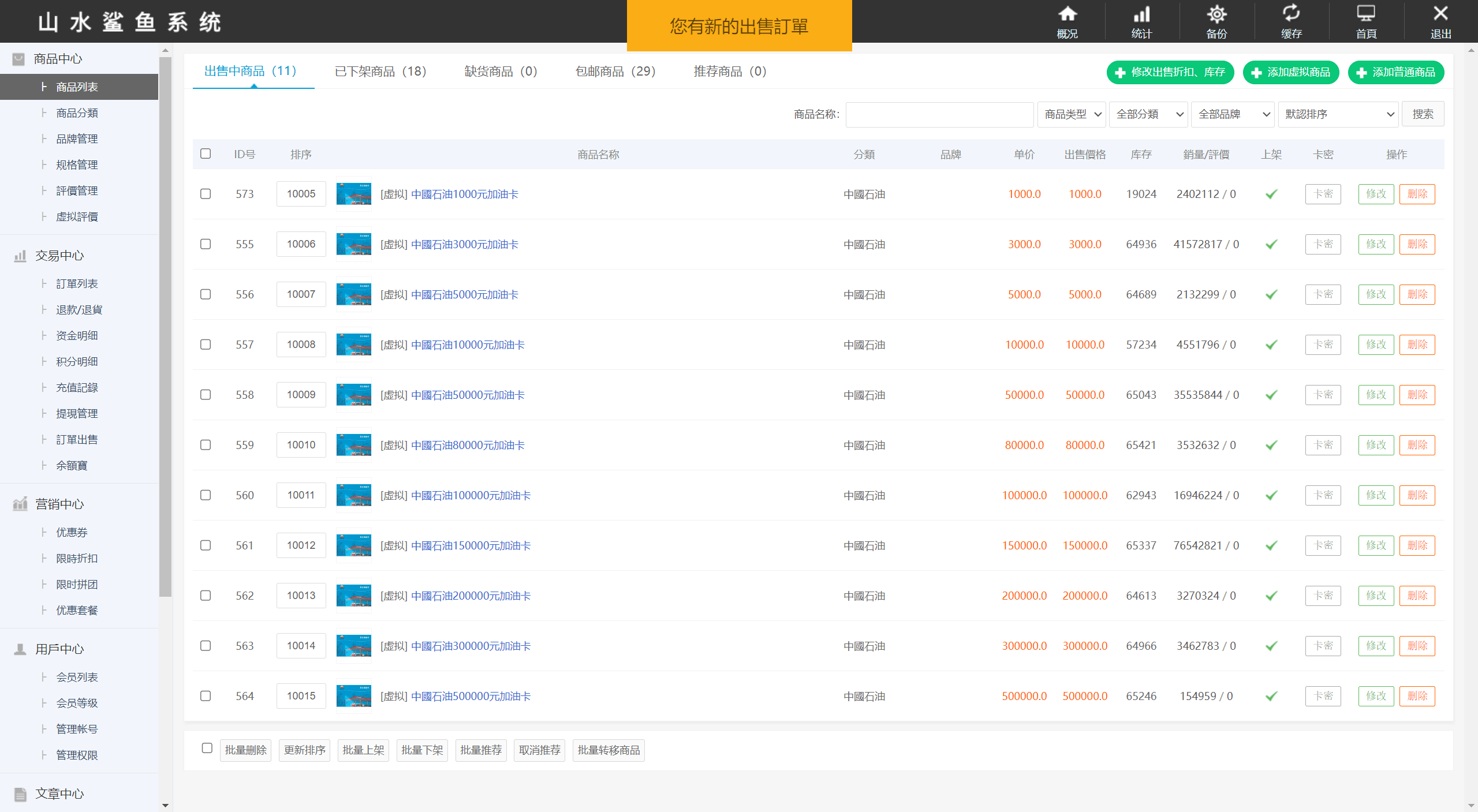The image size is (1478, 812).
Task: Click the 商品名称 search input field
Action: [x=939, y=114]
